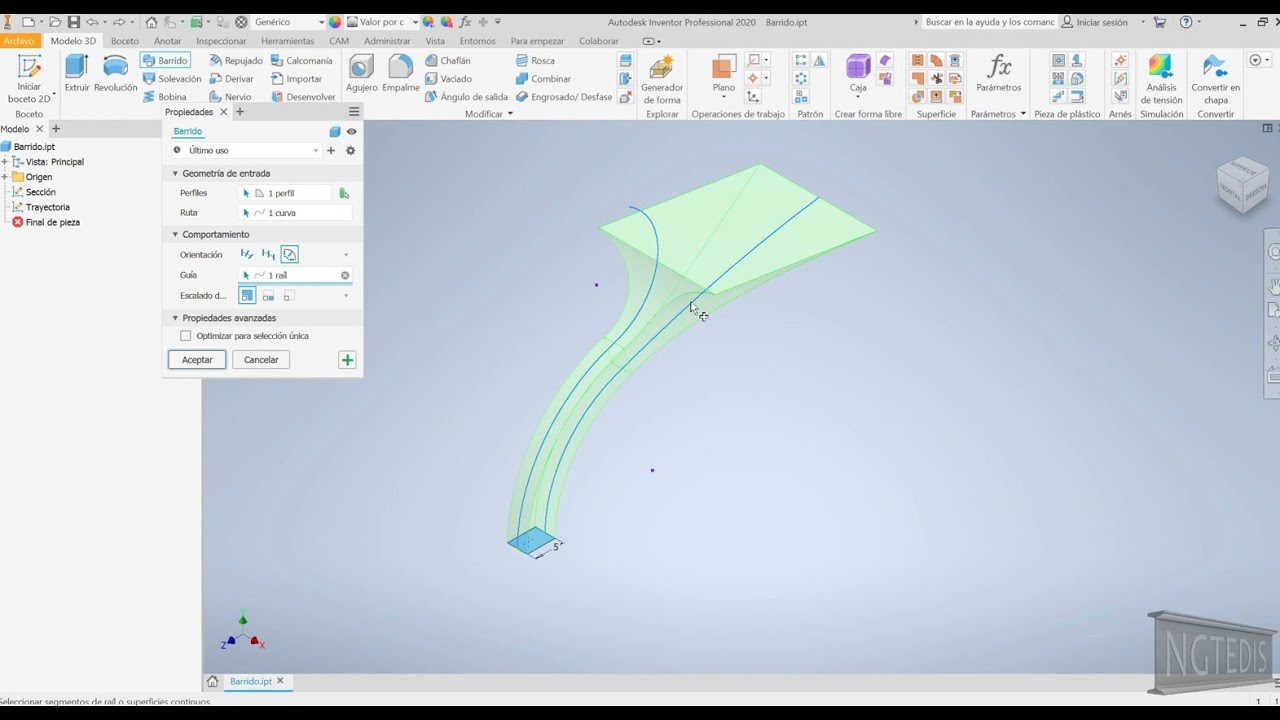Open Análisis de tensión simulation
Image resolution: width=1280 pixels, height=720 pixels.
coord(1161,80)
